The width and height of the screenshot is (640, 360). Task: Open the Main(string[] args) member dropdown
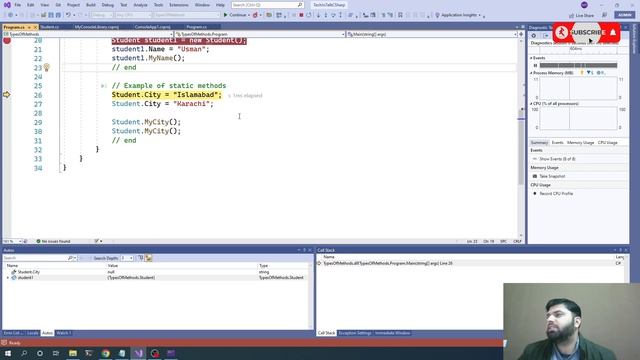point(432,34)
